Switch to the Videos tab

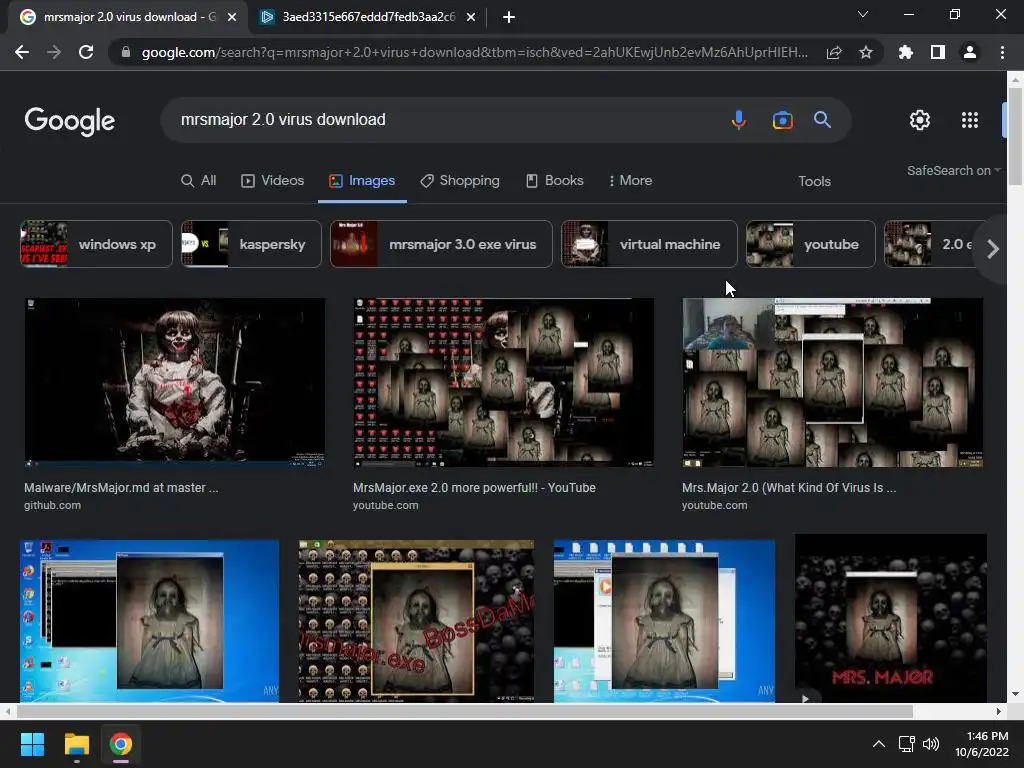pos(273,181)
